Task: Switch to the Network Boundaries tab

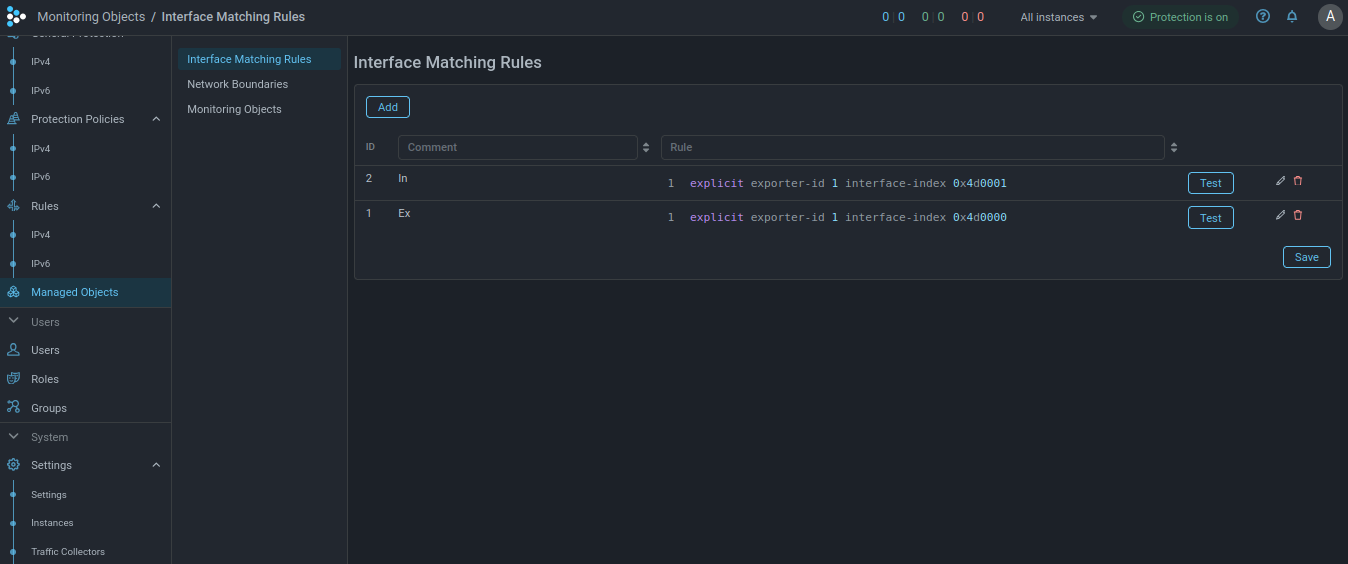Action: [237, 84]
